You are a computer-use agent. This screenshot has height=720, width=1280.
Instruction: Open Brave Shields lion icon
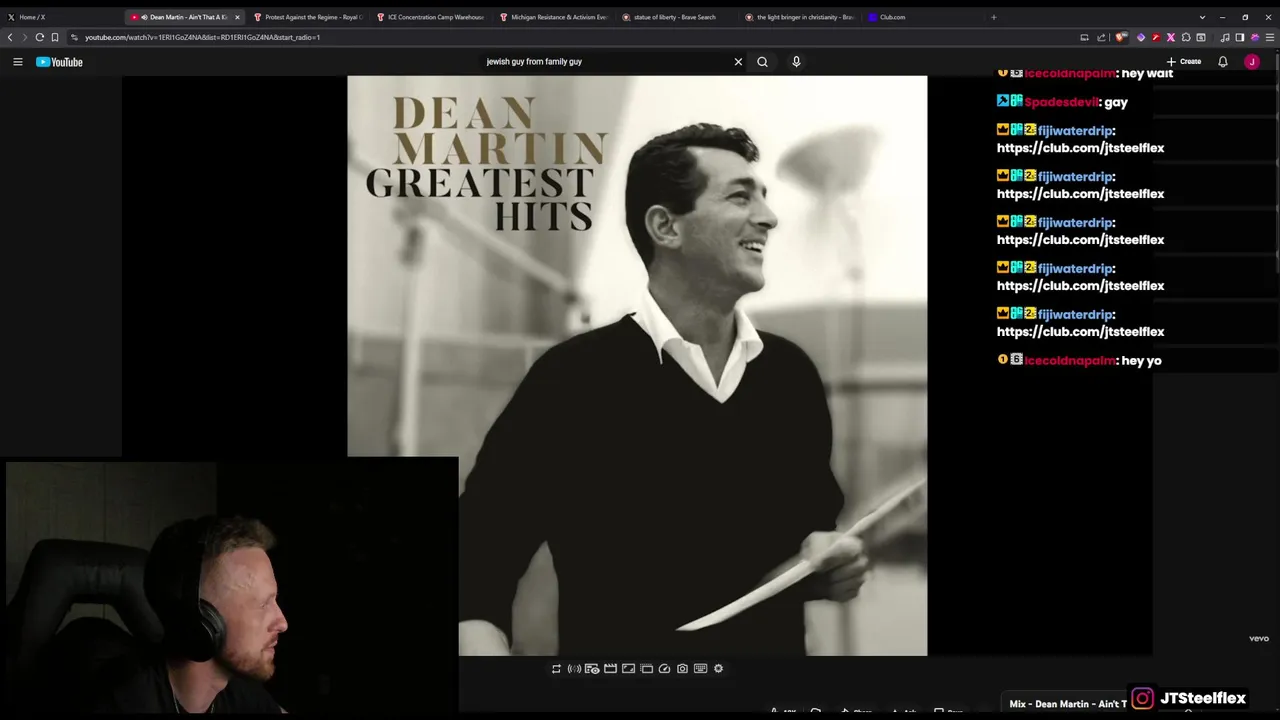[x=1122, y=37]
